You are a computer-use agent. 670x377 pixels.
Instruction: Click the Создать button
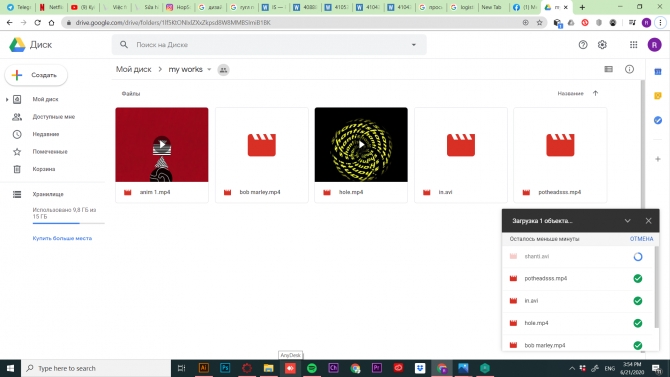[36, 75]
